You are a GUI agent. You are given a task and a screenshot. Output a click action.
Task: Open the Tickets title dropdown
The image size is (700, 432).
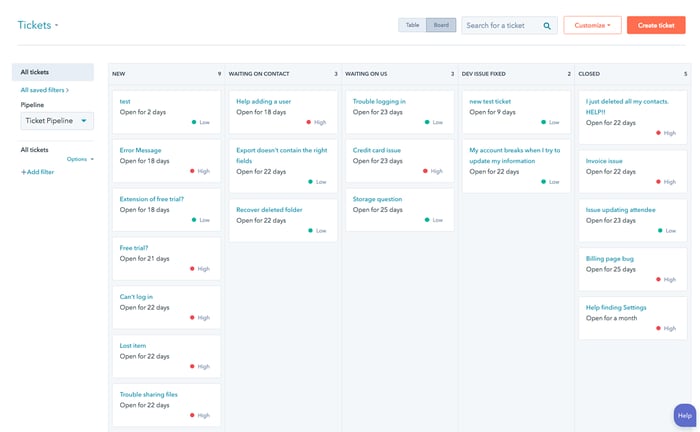38,25
